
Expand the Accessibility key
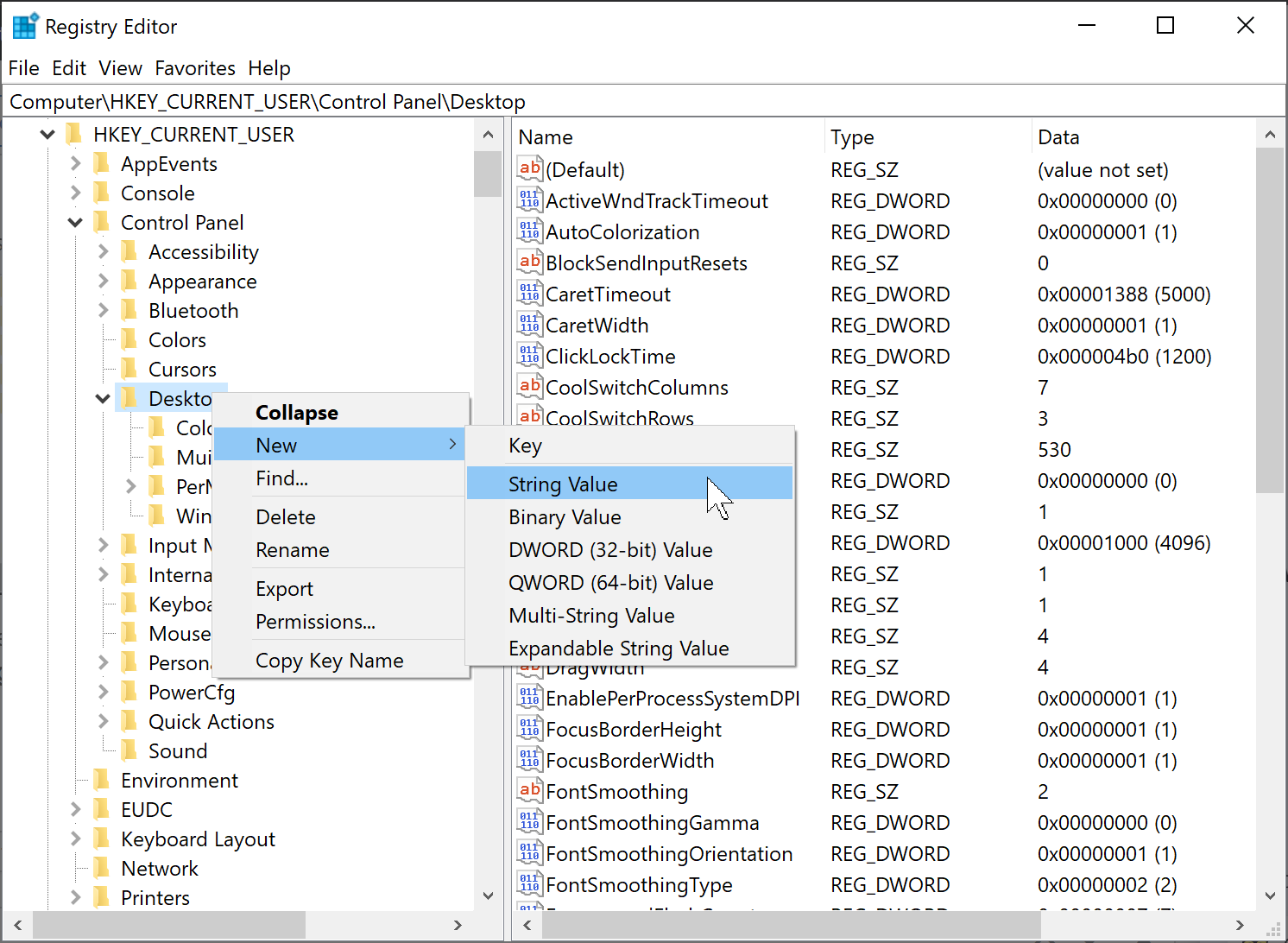(103, 251)
